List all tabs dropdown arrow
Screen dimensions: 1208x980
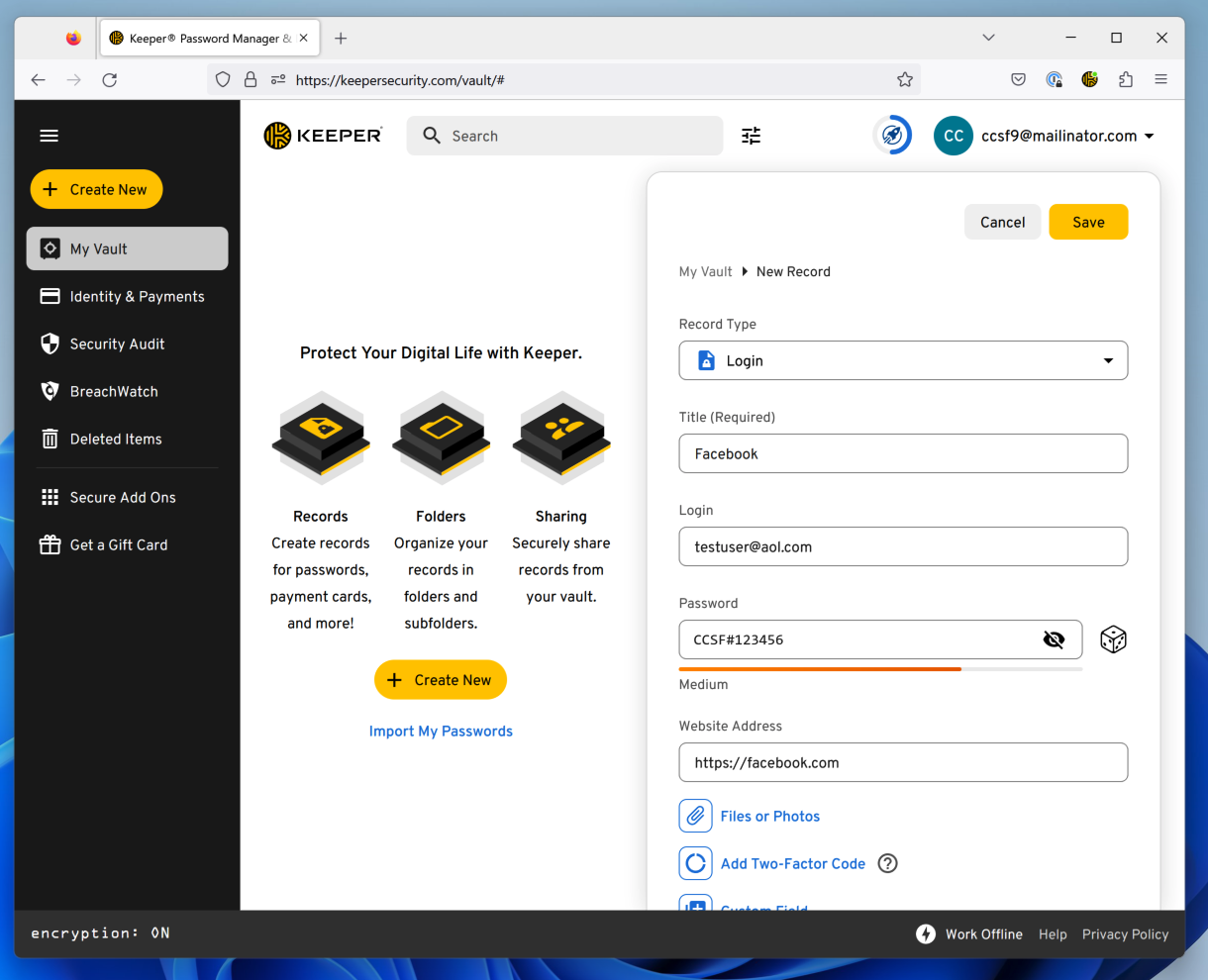pyautogui.click(x=988, y=38)
